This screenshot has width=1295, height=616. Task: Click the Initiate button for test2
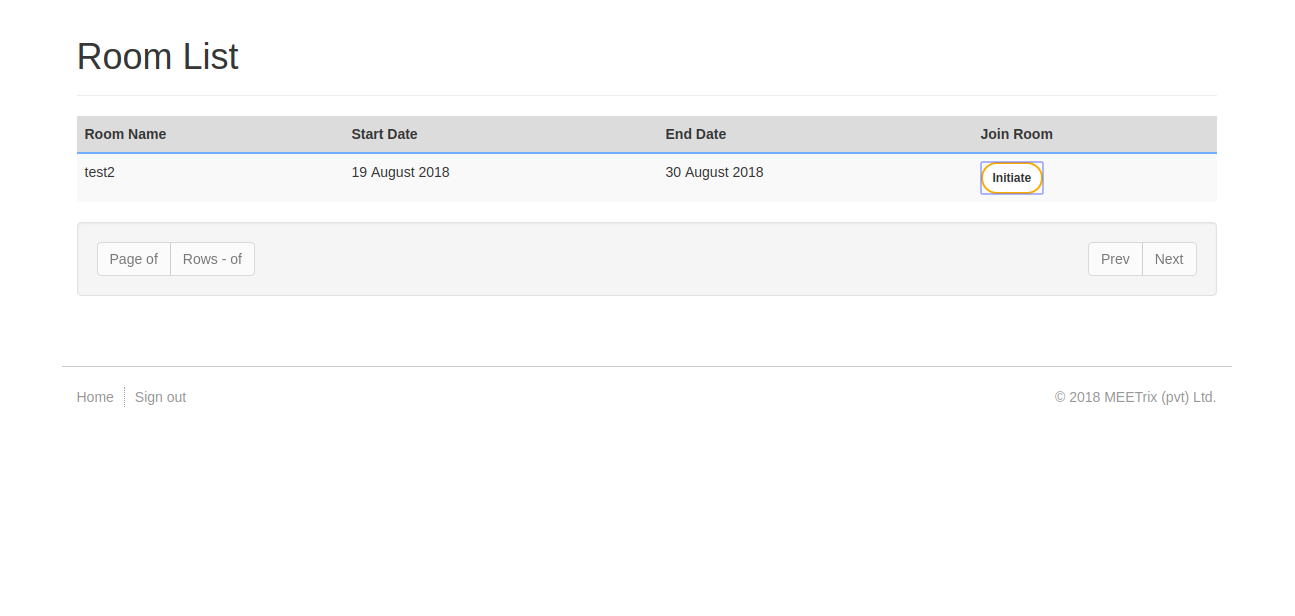pos(1011,178)
